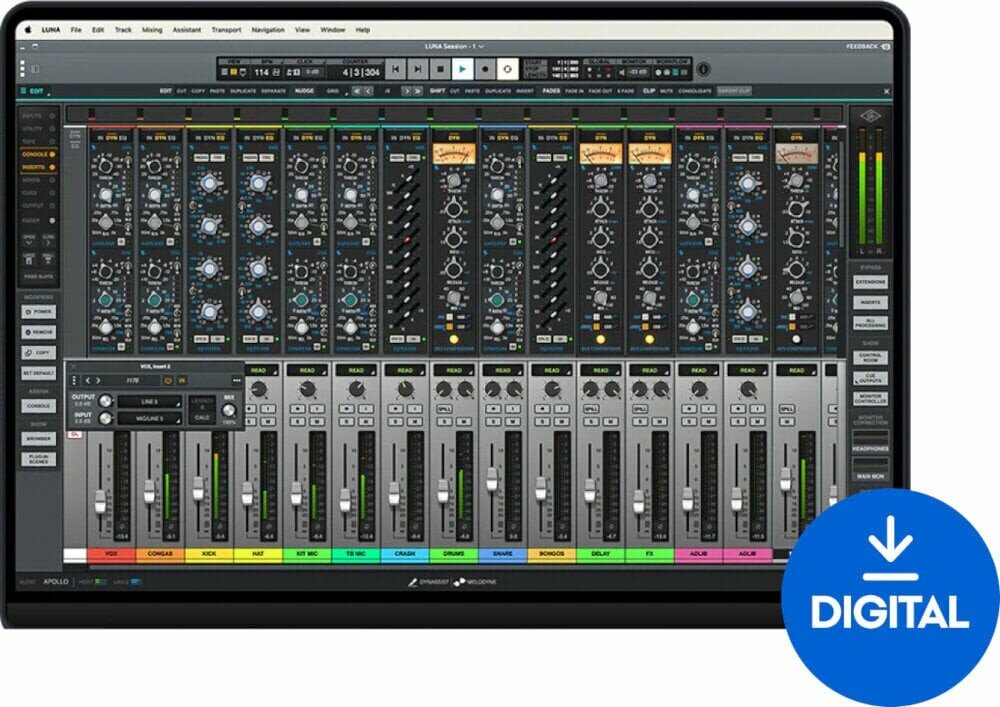Toggle the INSERTS row visibility
Screen dimensions: 1000x707
34,167
